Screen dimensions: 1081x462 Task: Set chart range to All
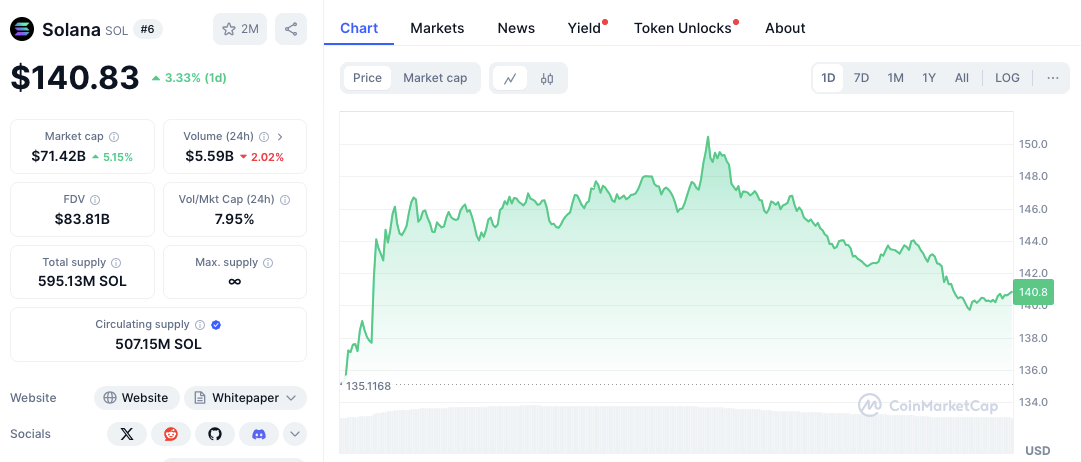tap(962, 78)
